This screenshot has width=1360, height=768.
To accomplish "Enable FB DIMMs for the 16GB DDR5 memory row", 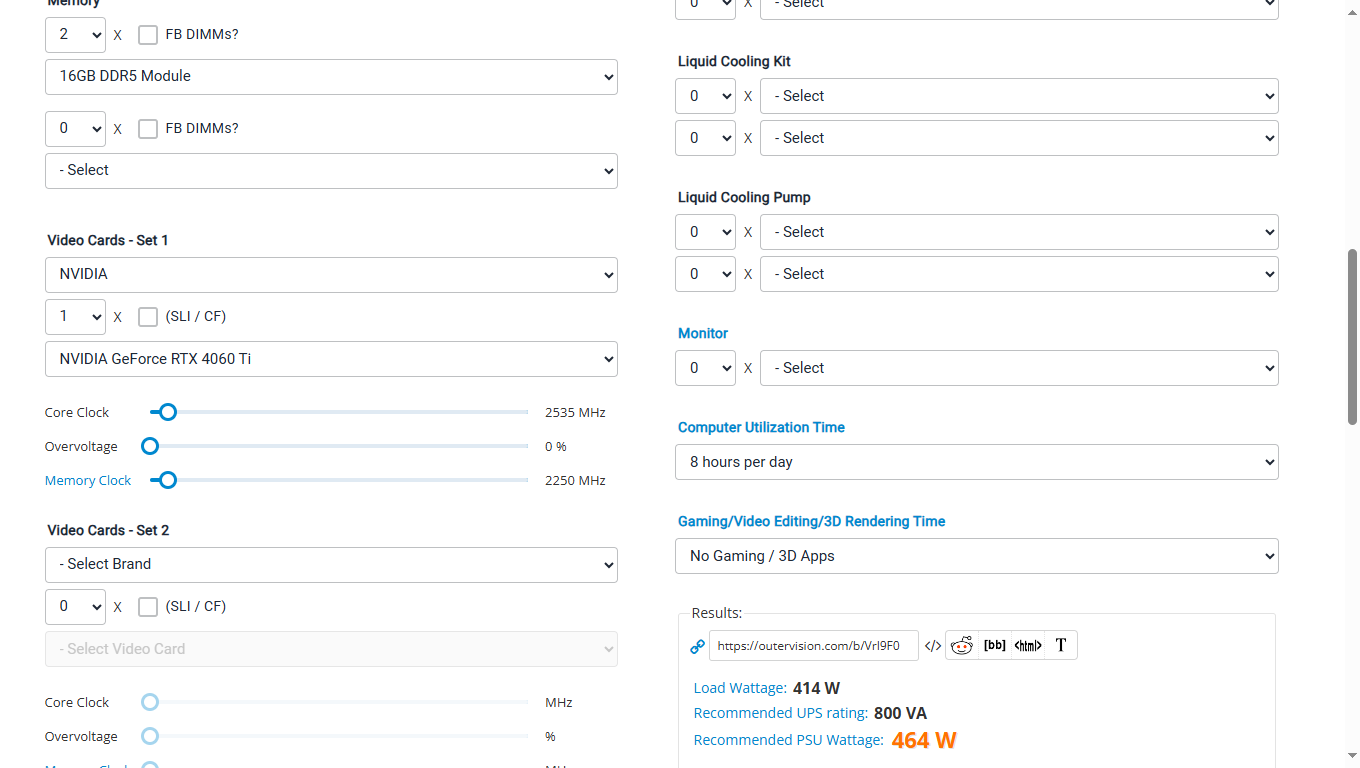I will tap(148, 35).
